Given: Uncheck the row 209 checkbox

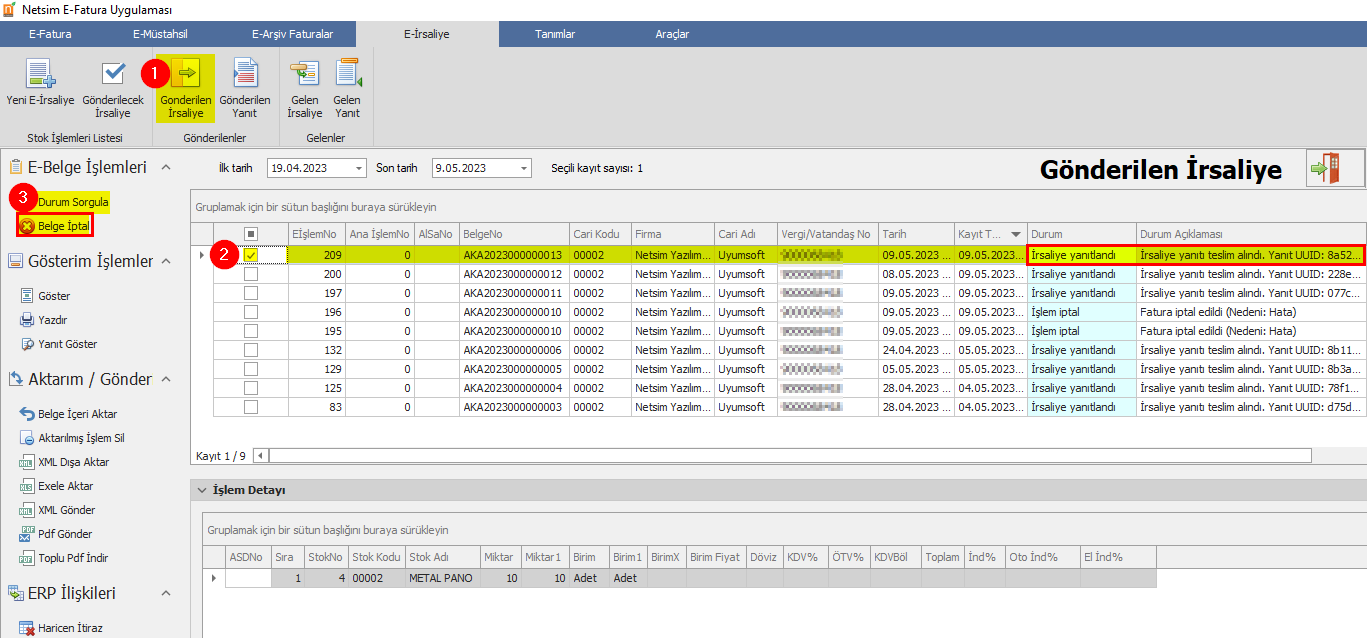Looking at the screenshot, I should coord(251,255).
